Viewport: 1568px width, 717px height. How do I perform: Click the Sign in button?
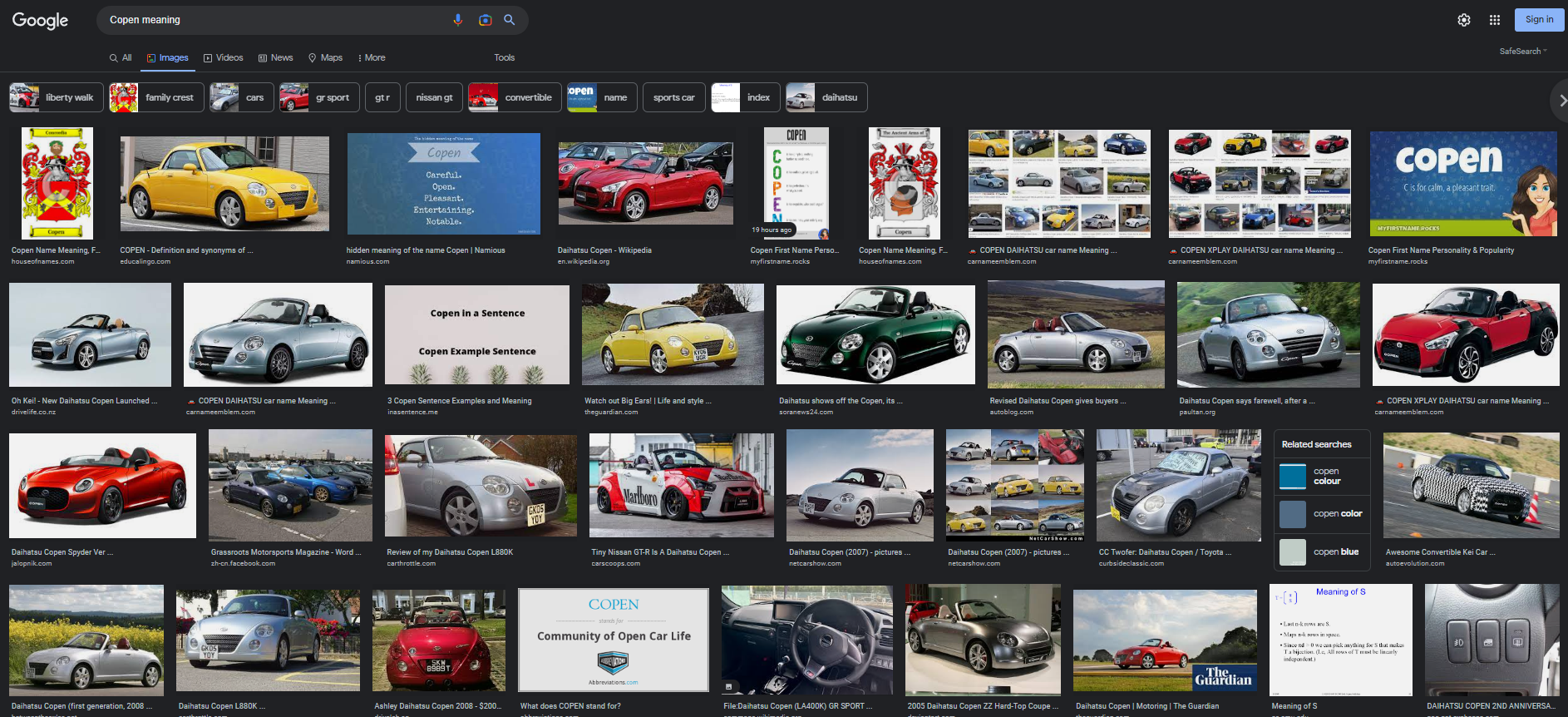1538,20
